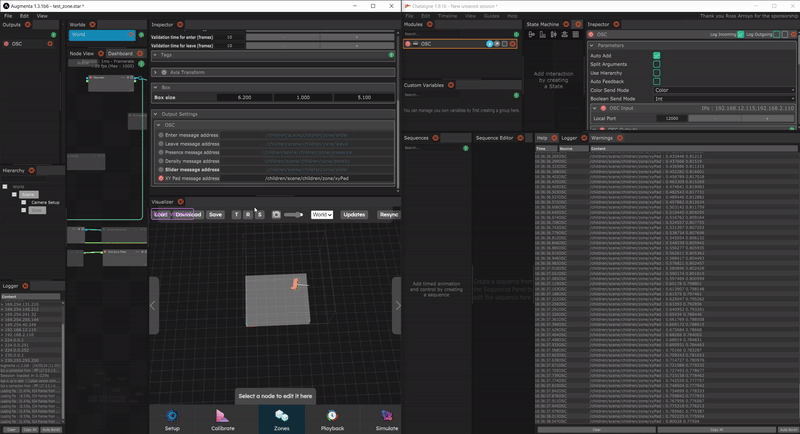Screen dimensions: 800x434
Task: Open the World dropdown in Visualizer
Action: point(322,214)
